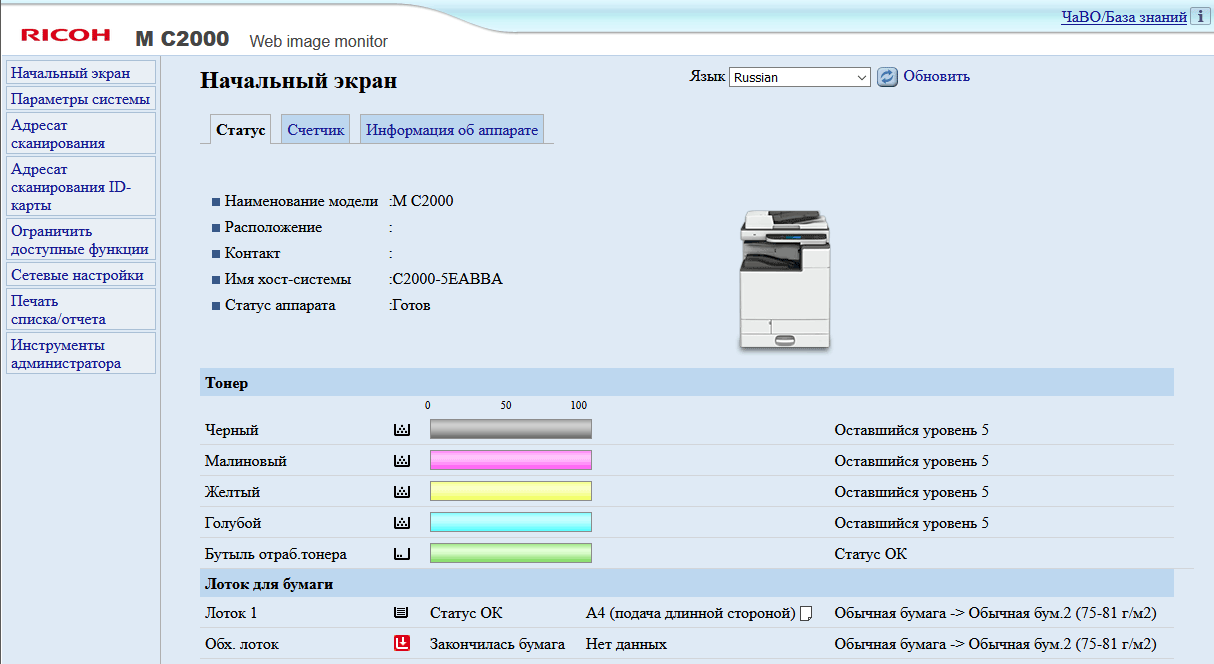
Task: Click Статус ОК in waste toner row
Action: click(871, 554)
